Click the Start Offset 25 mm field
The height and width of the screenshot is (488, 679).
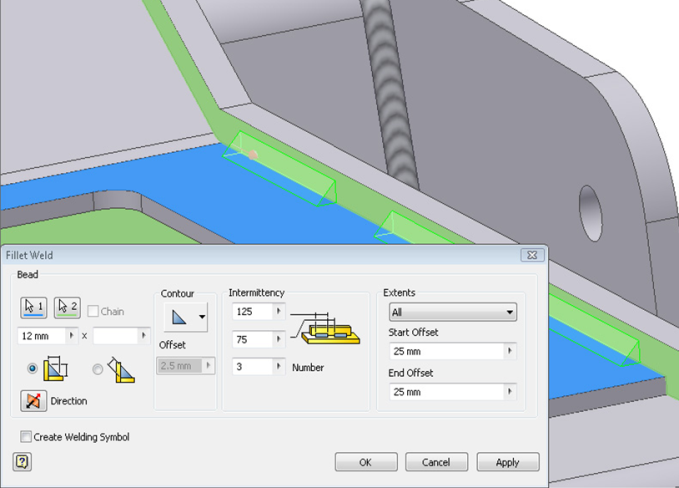tap(447, 351)
